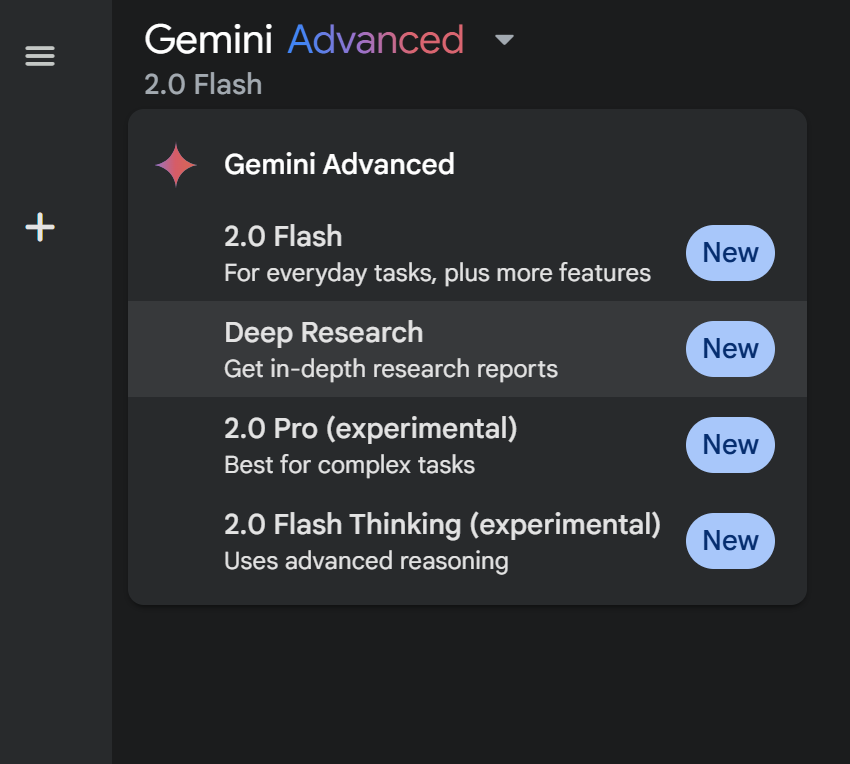The image size is (850, 764).
Task: Click the New badge beside 2.0 Flash
Action: [x=730, y=253]
